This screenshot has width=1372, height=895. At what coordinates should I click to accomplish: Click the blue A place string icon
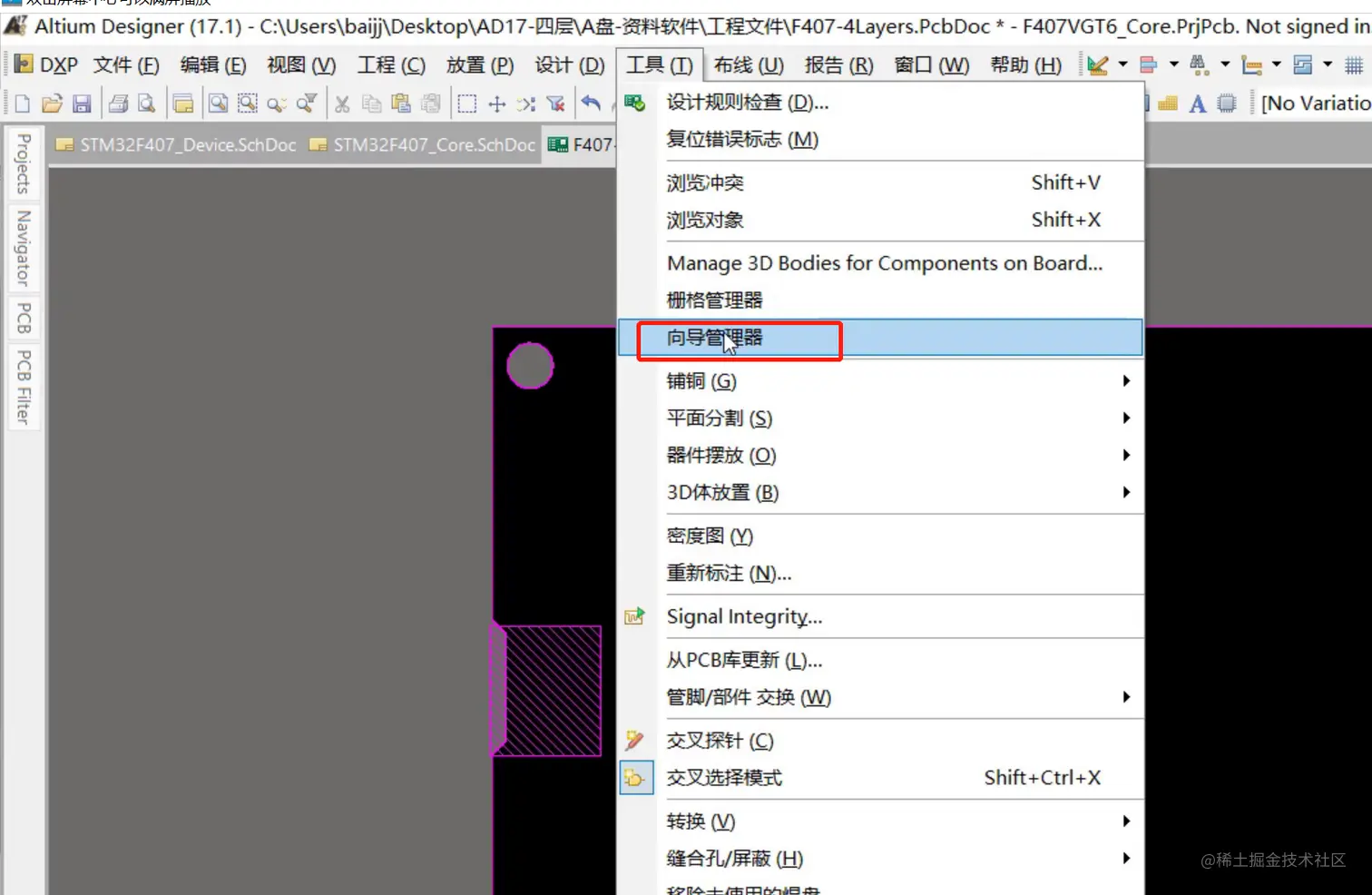(1197, 103)
